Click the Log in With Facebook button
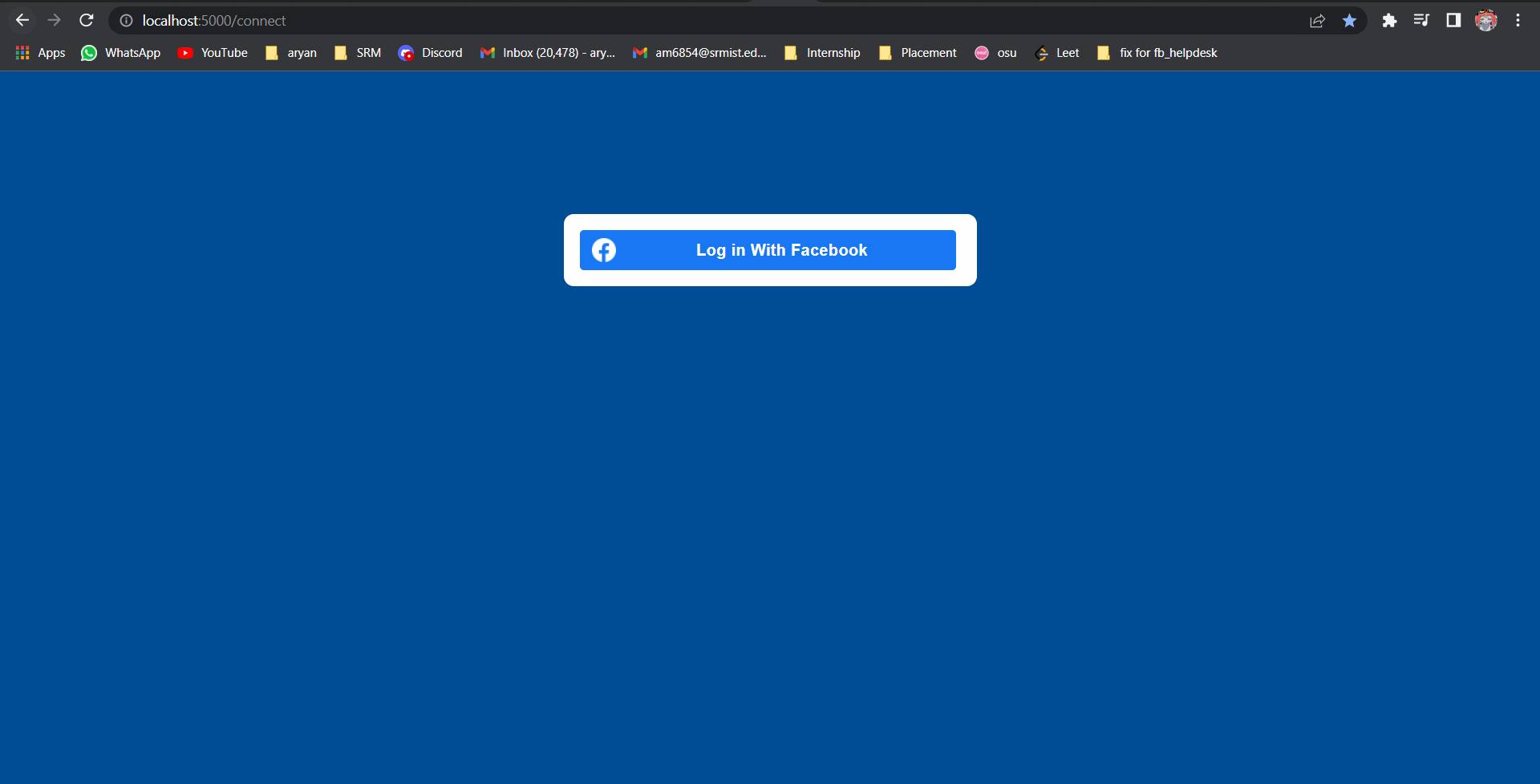 pos(768,250)
